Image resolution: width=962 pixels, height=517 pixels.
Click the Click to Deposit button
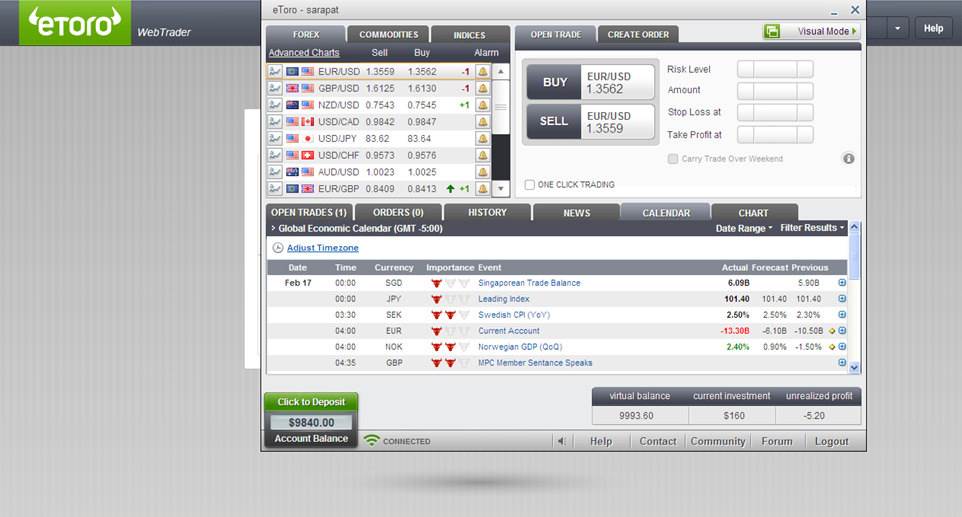point(311,402)
